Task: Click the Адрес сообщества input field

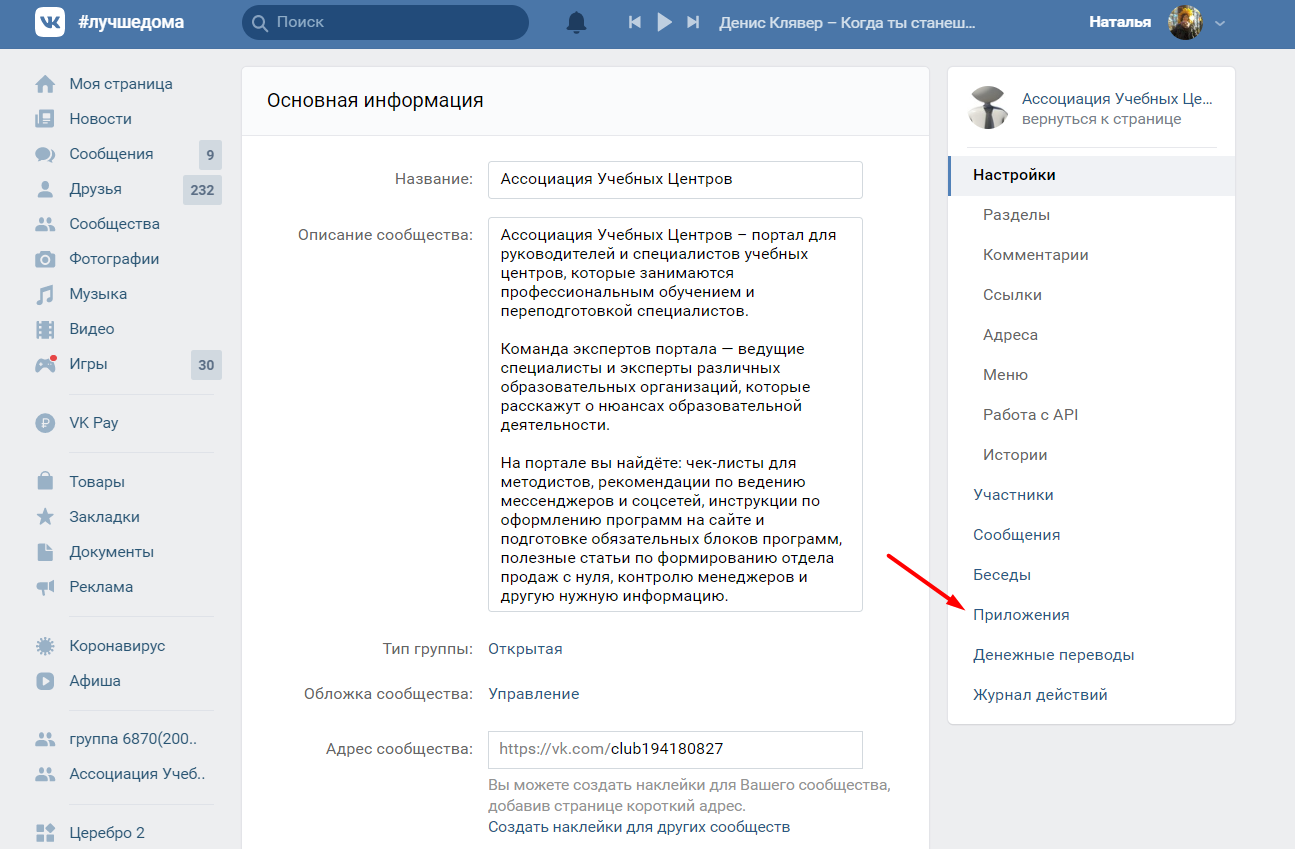Action: tap(675, 749)
